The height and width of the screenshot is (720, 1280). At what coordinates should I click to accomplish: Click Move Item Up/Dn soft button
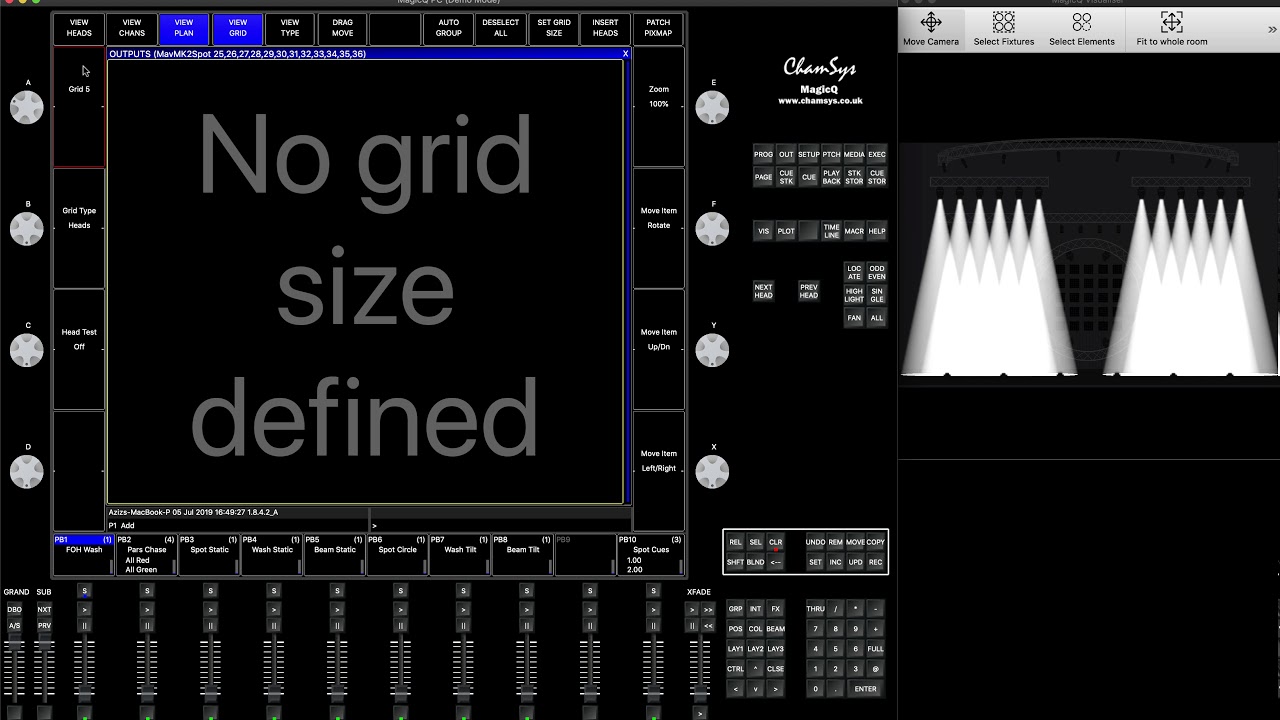(658, 350)
